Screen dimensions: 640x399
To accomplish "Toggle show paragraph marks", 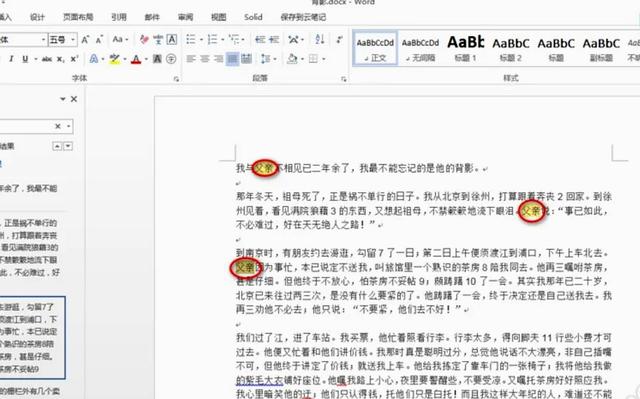I will (x=339, y=40).
